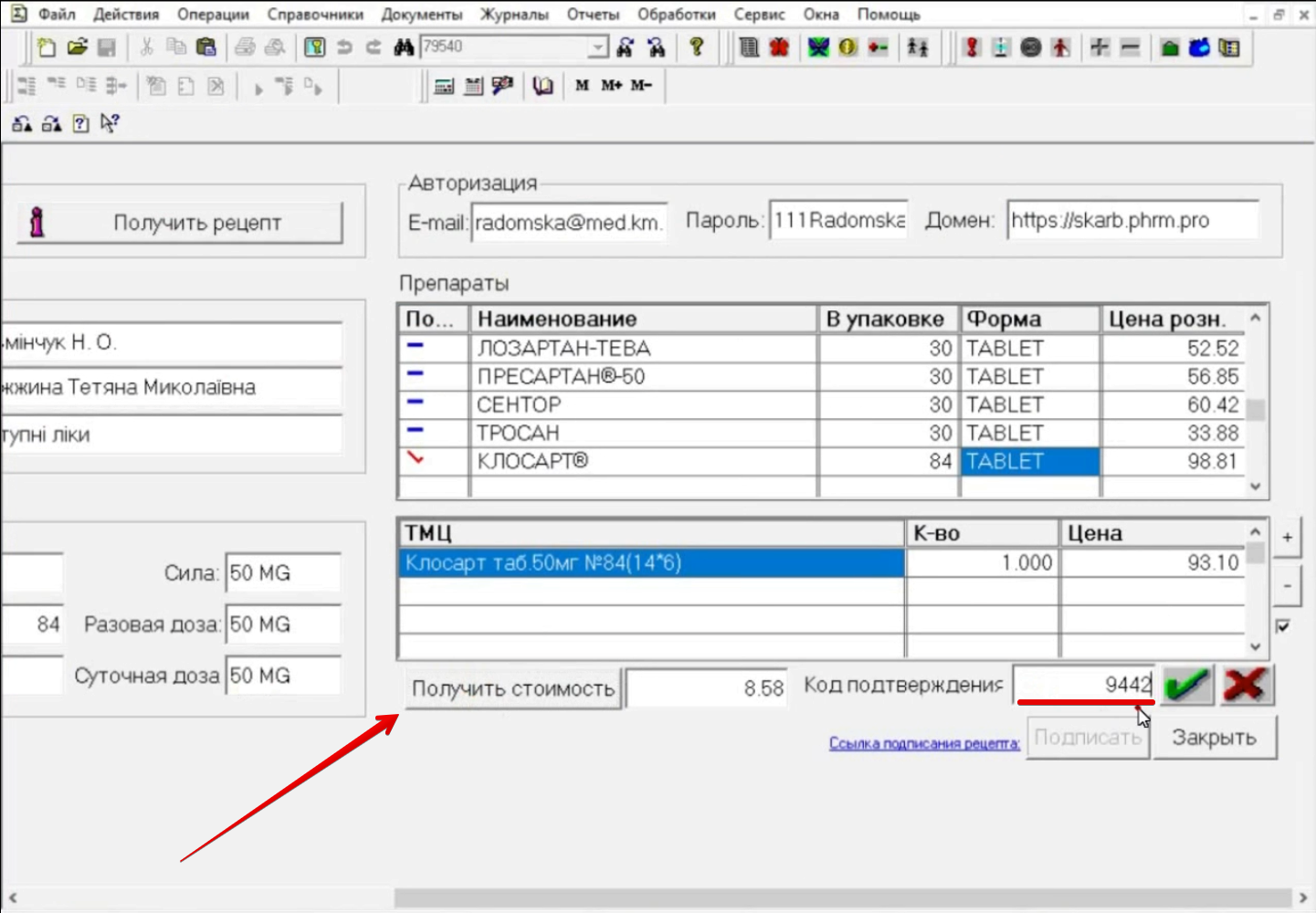
Task: Click the E-mail input field
Action: 570,222
